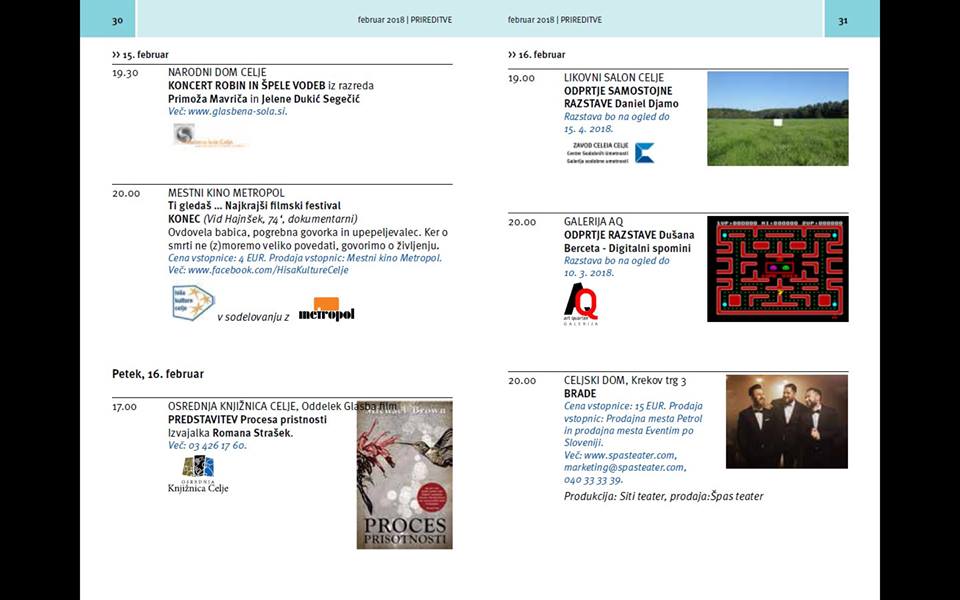Viewport: 960px width, 600px height.
Task: Click the Osrednja Knjižnica Celje logo
Action: (198, 474)
